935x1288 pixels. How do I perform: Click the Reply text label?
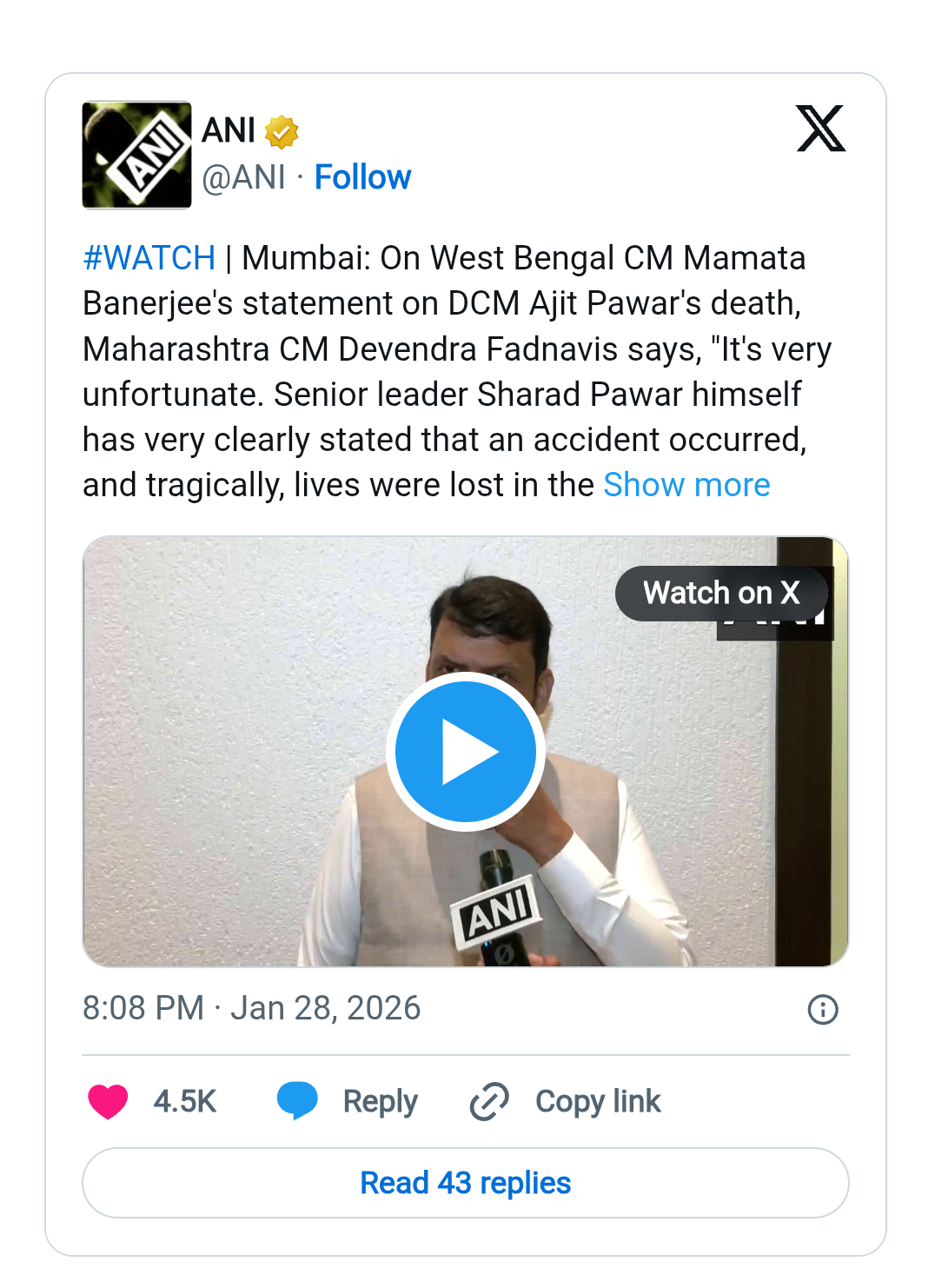pyautogui.click(x=380, y=1101)
